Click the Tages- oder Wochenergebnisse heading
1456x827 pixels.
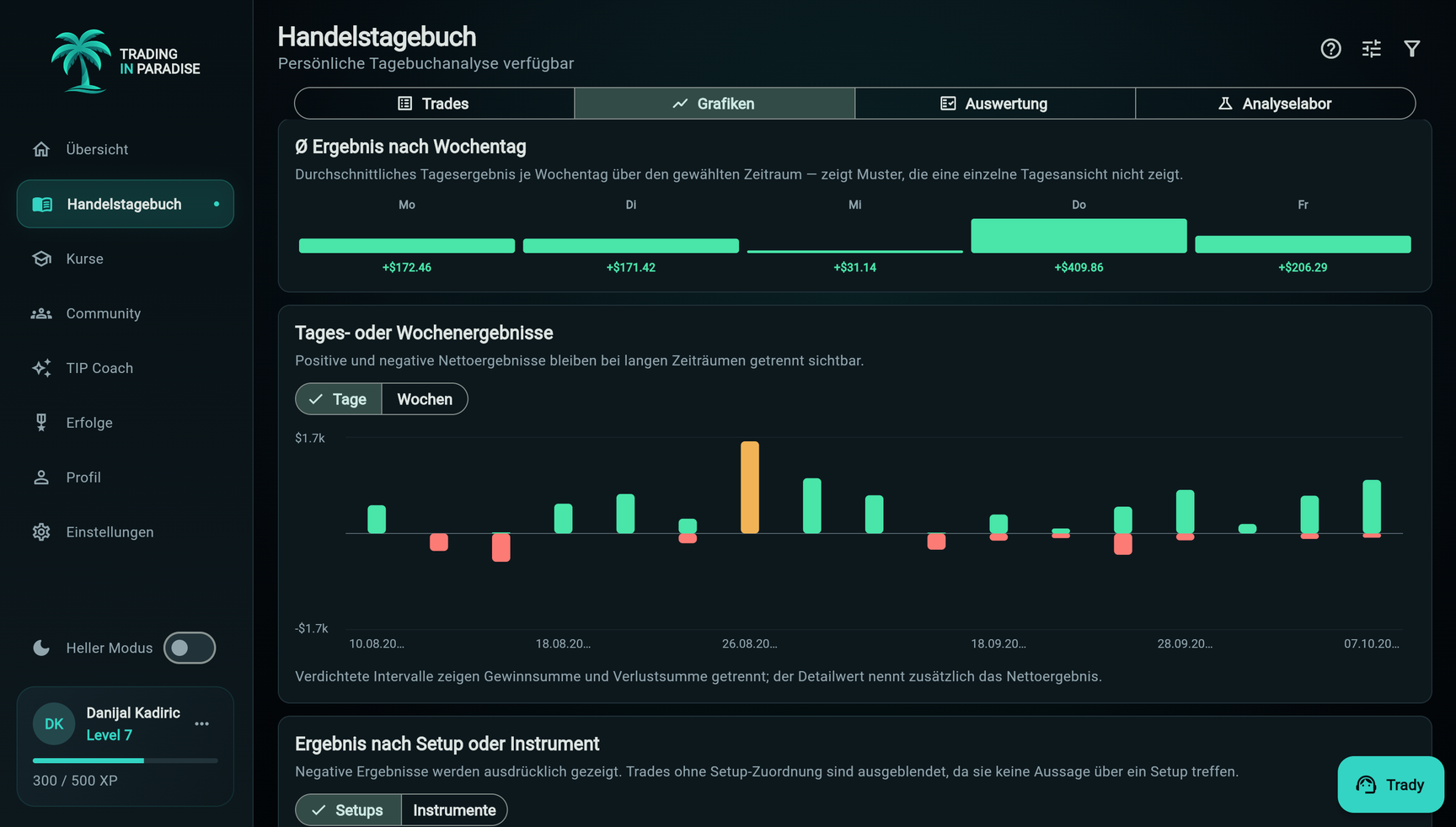(424, 333)
